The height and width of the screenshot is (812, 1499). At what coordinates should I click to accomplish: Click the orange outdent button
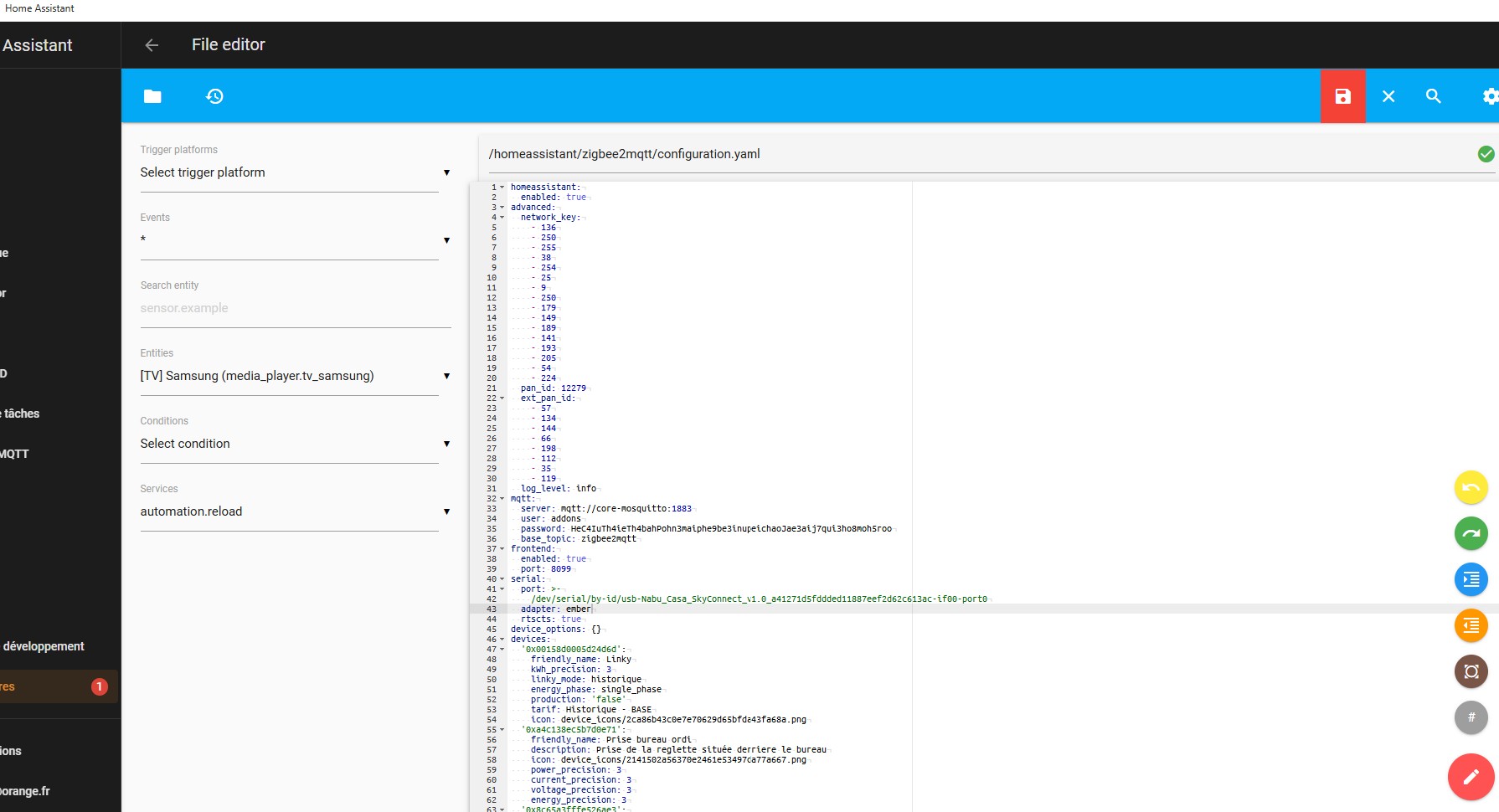pyautogui.click(x=1471, y=625)
